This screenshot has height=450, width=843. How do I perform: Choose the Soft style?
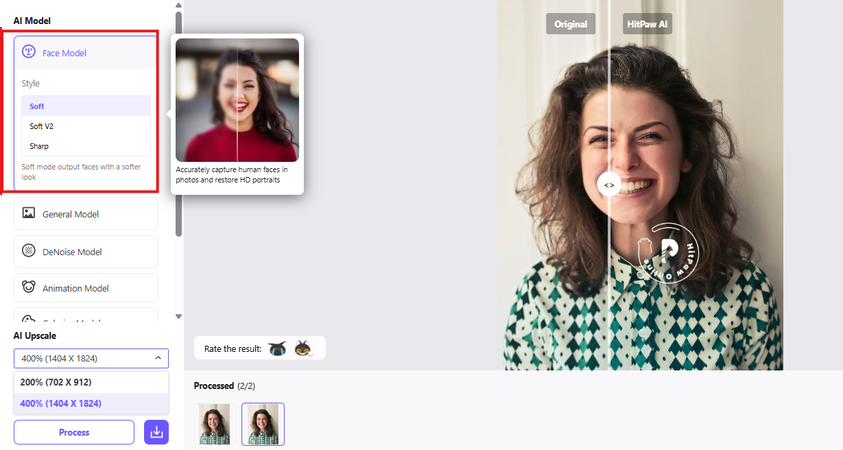tap(86, 106)
